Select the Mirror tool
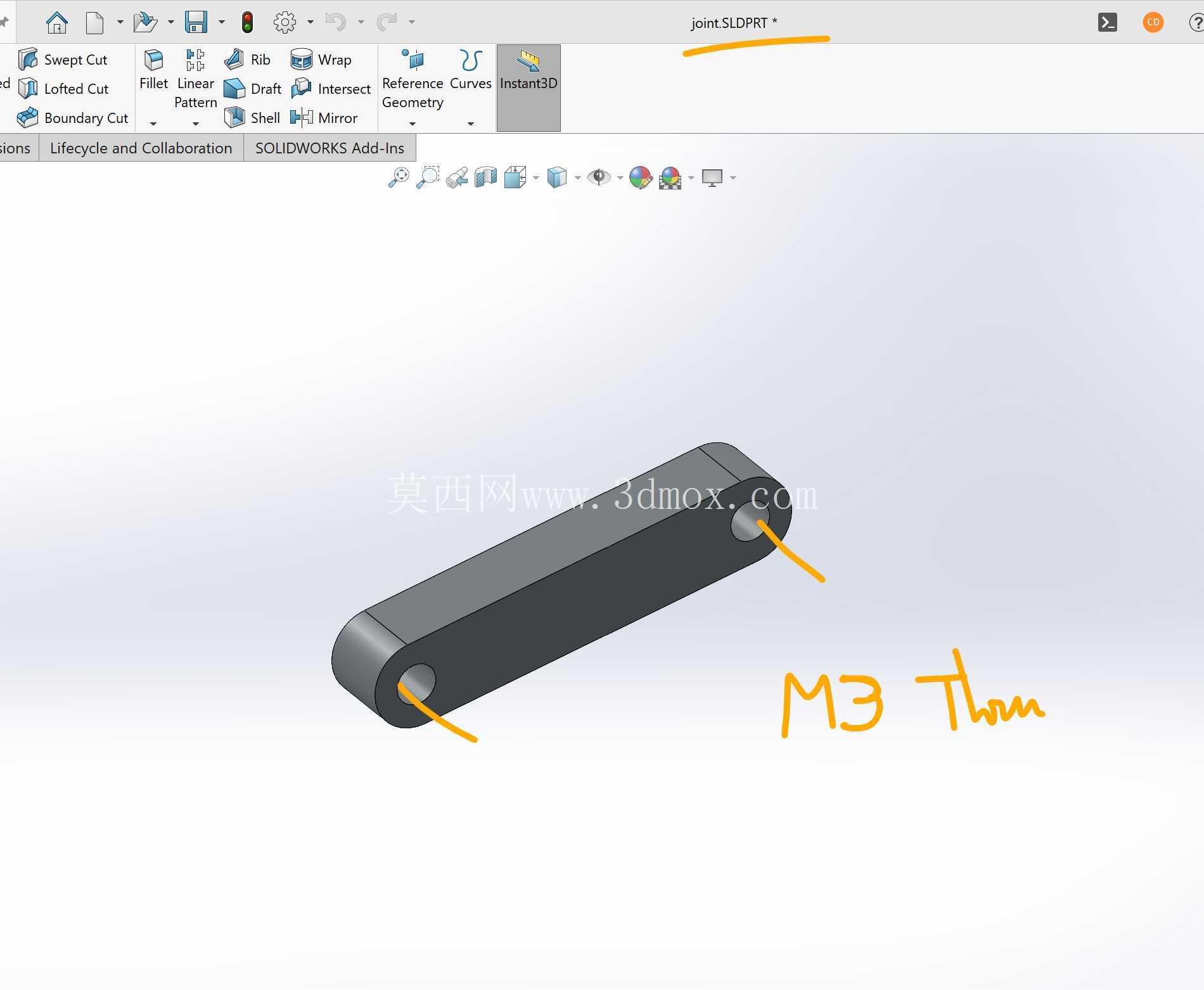Screen dimensions: 1204x990 pyautogui.click(x=324, y=118)
